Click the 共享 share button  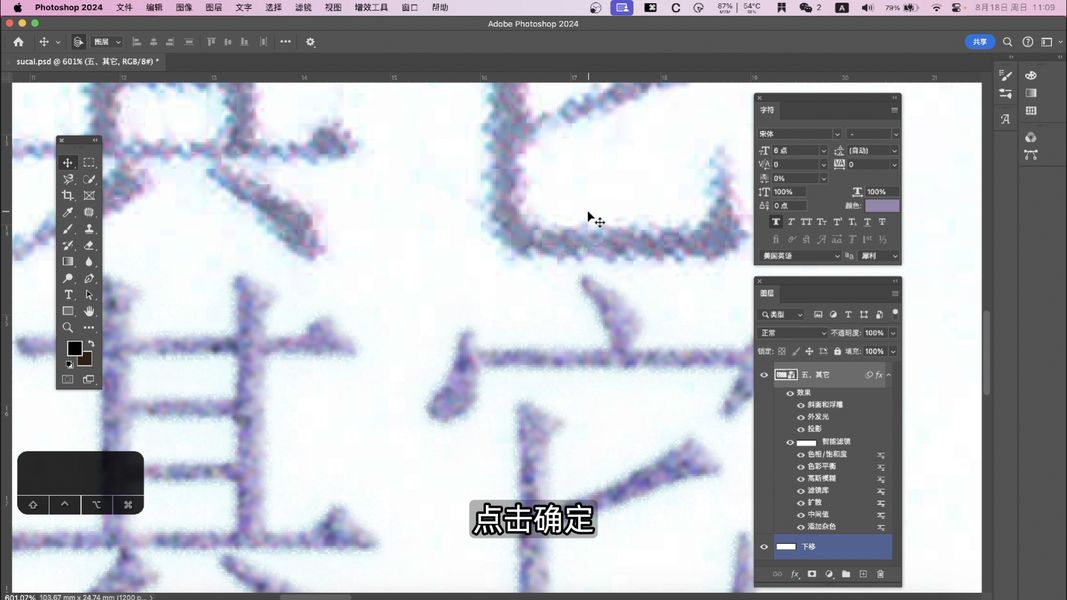tap(980, 42)
